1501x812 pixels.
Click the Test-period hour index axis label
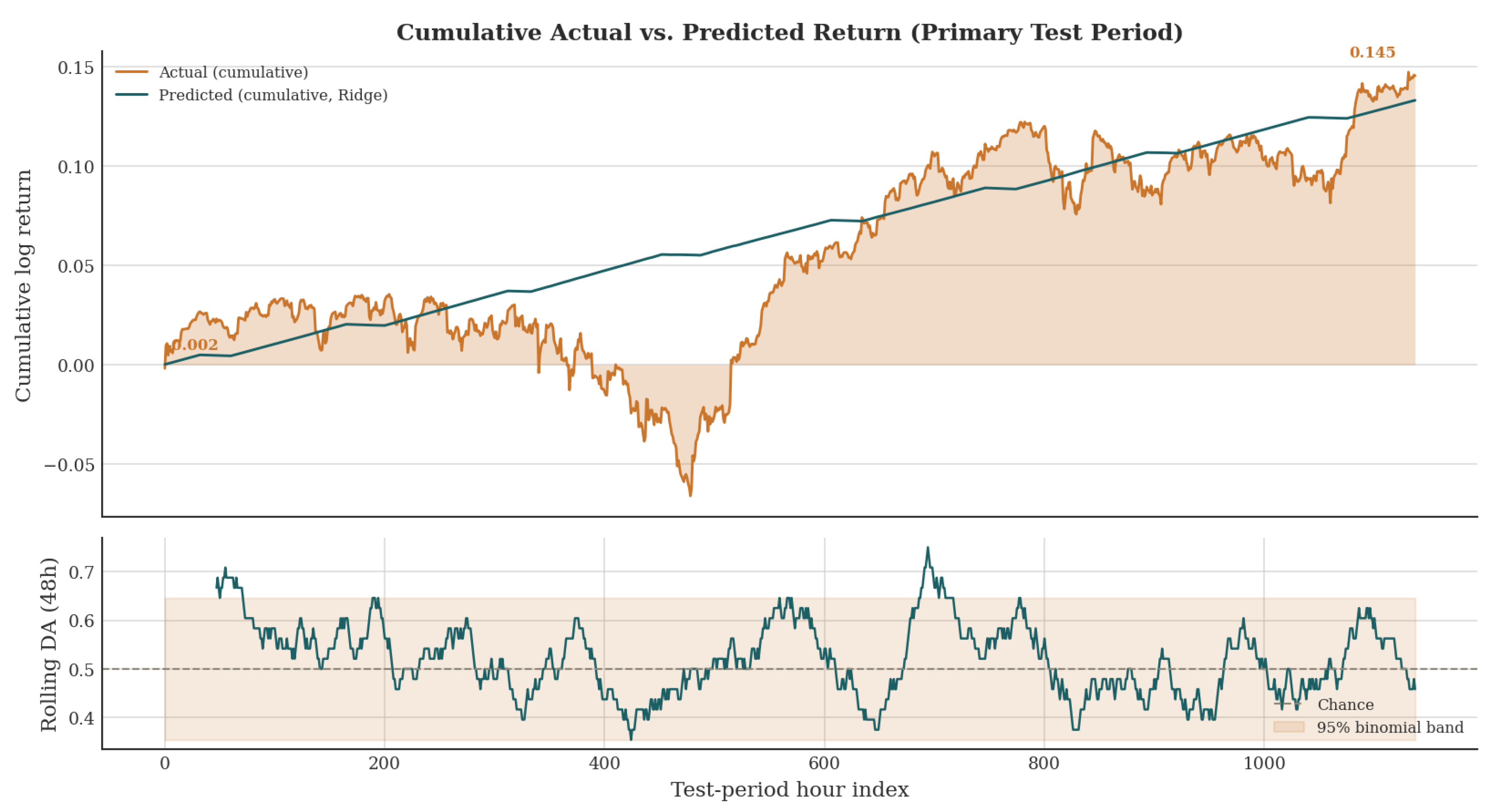coord(790,790)
